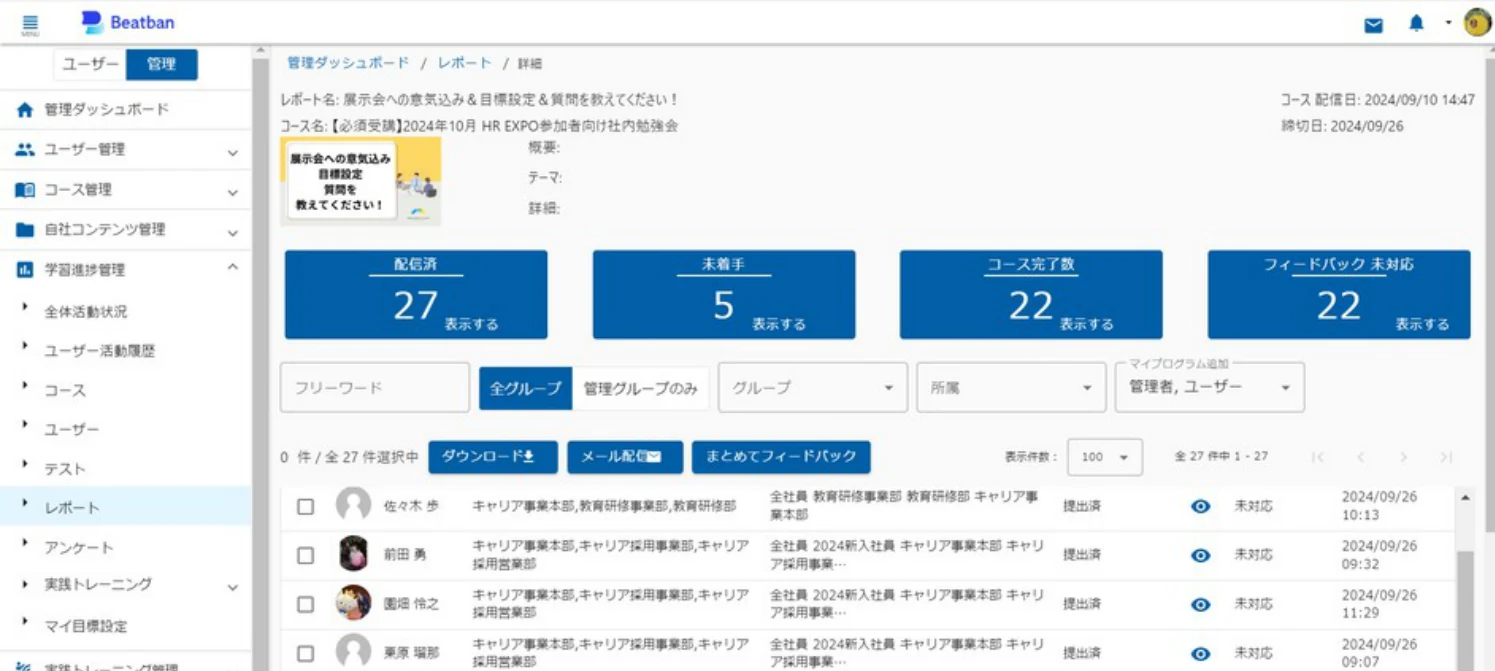The image size is (1495, 671).
Task: Open レポート in sidebar
Action: tap(125, 507)
